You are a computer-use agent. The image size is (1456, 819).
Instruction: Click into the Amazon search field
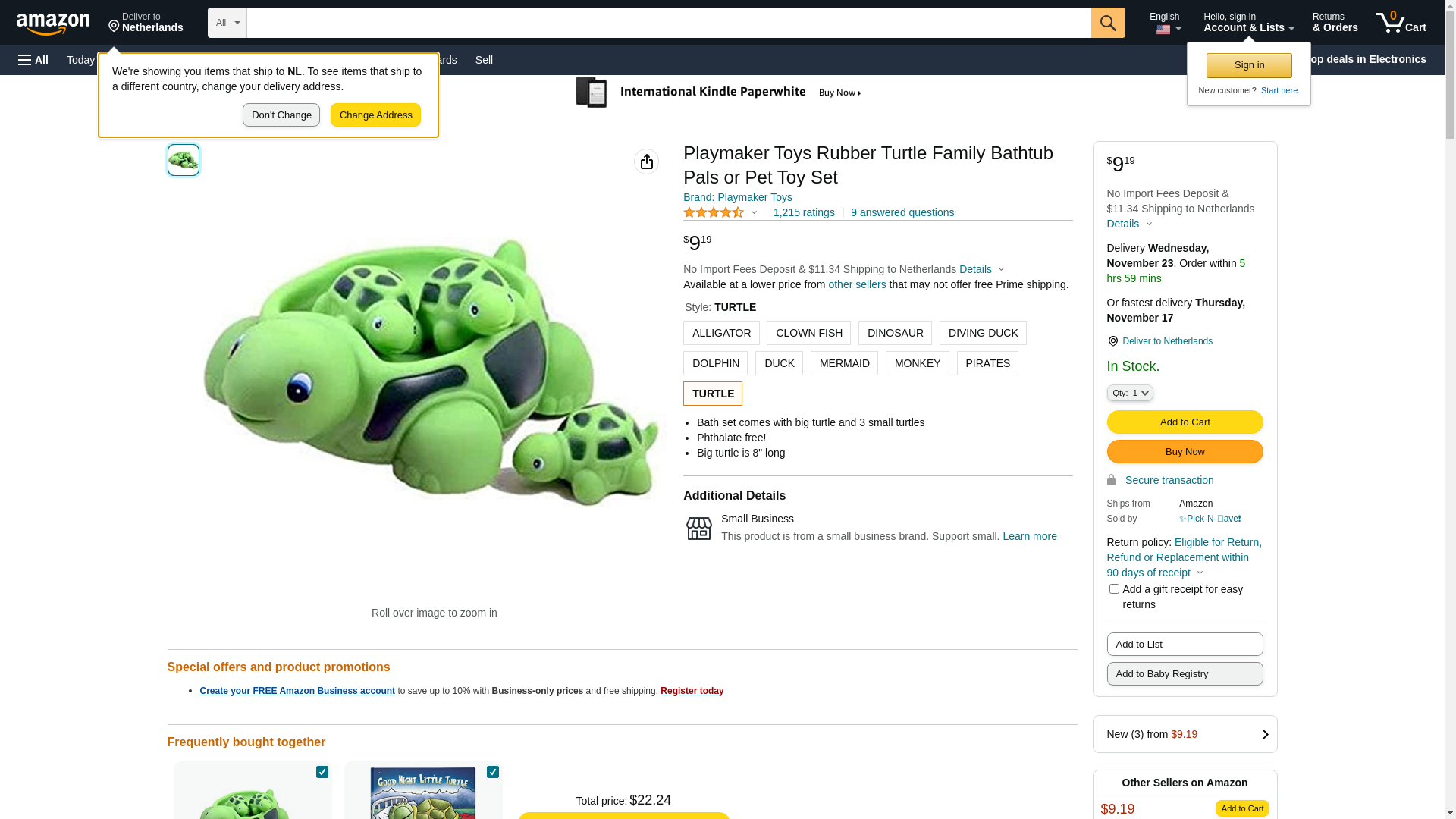click(x=669, y=23)
